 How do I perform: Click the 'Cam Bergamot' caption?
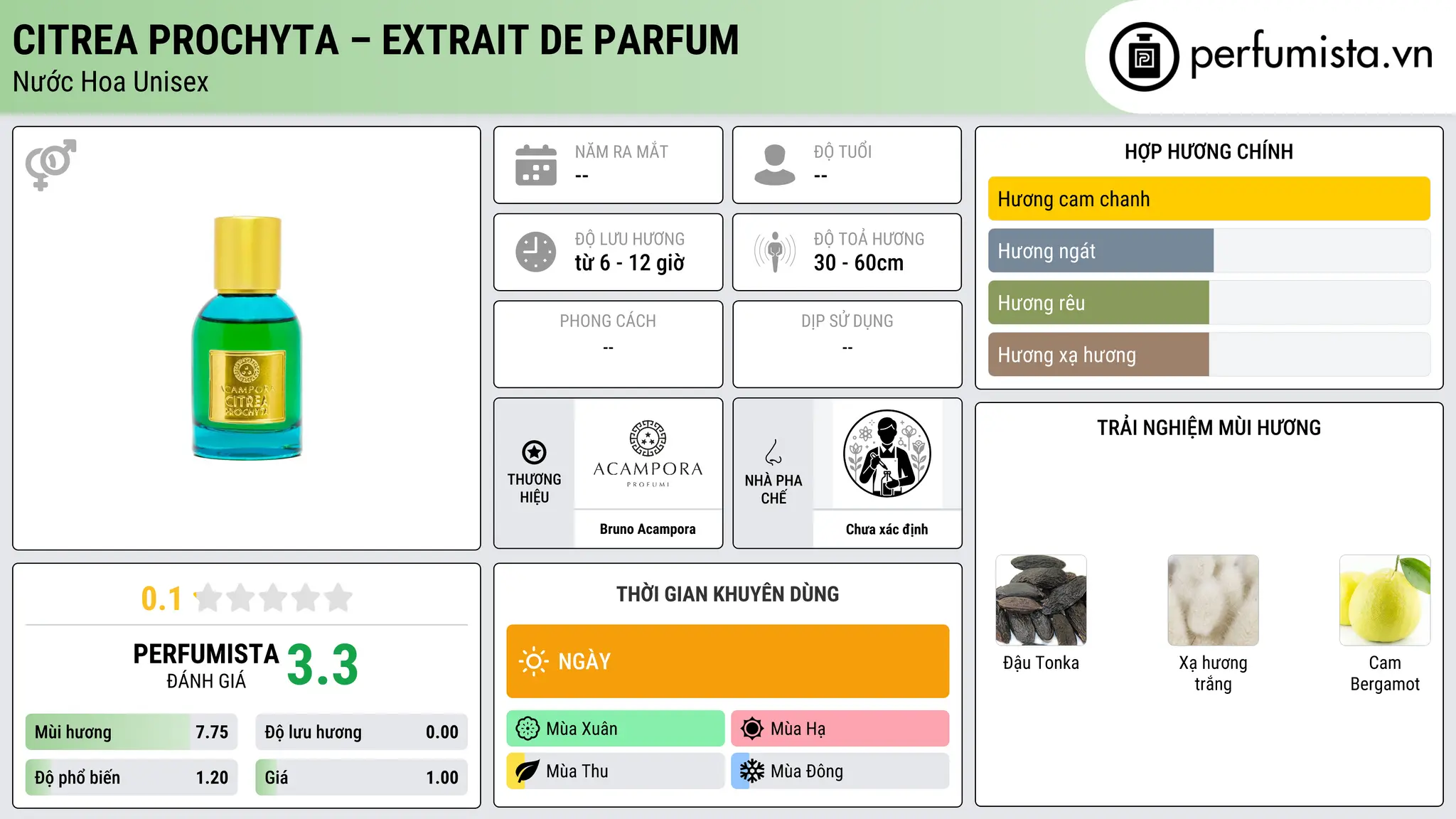[1385, 673]
